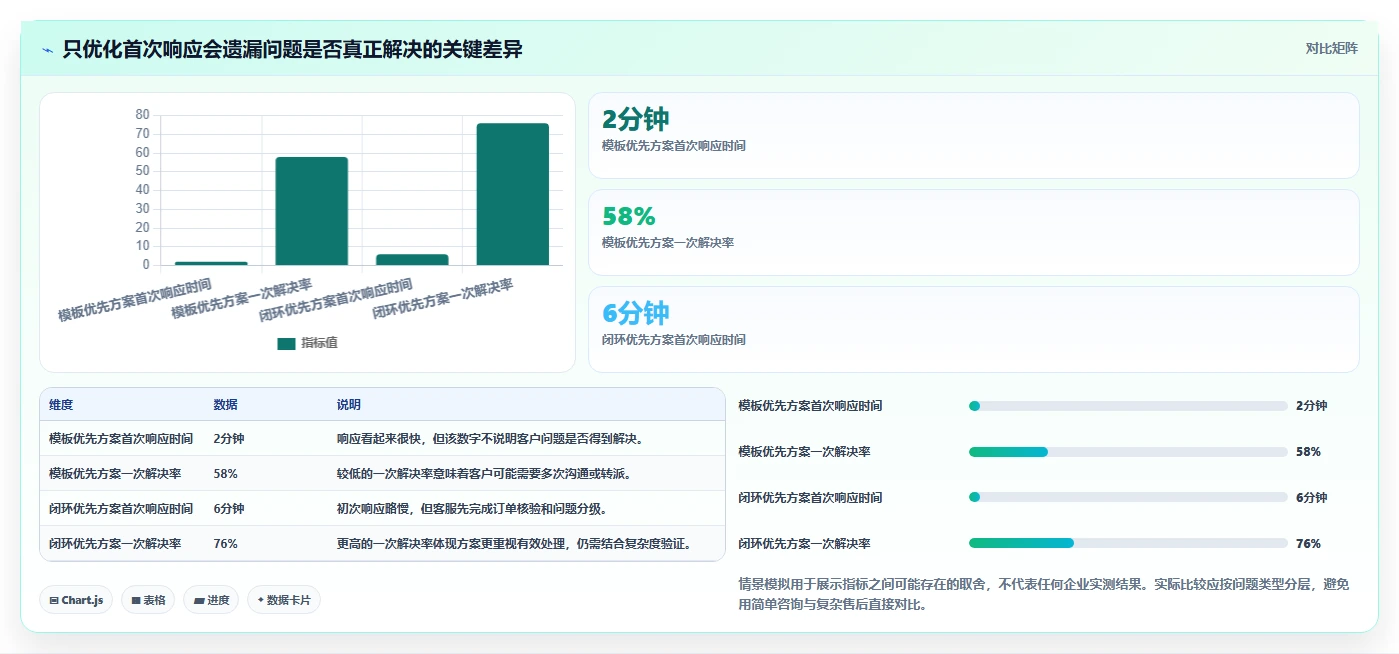The image size is (1399, 654).
Task: Click the 数据 column header
Action: 225,405
